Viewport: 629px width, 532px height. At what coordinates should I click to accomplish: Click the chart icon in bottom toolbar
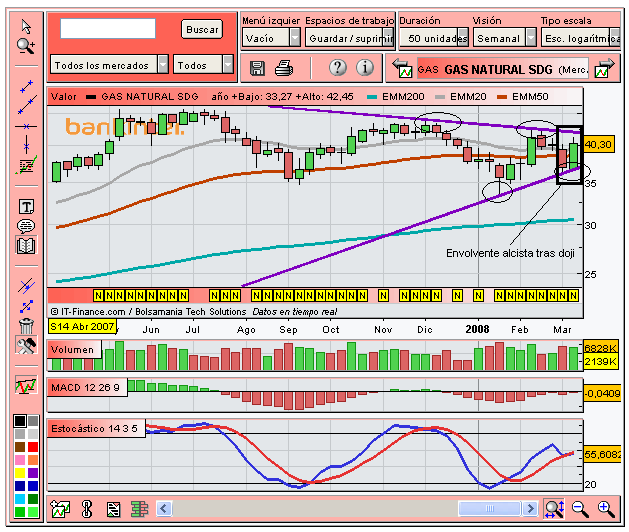click(x=60, y=509)
